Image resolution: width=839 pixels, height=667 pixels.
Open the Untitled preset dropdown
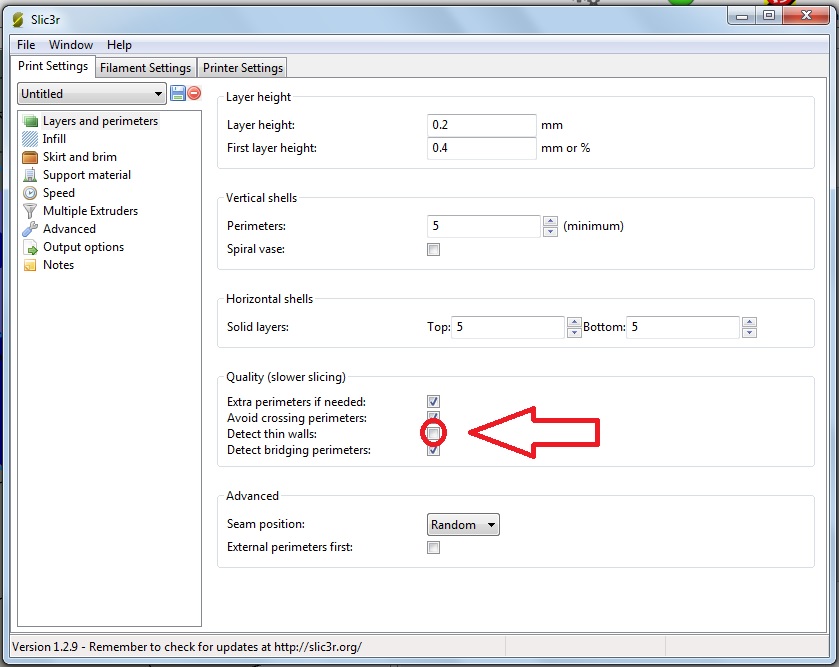(92, 94)
